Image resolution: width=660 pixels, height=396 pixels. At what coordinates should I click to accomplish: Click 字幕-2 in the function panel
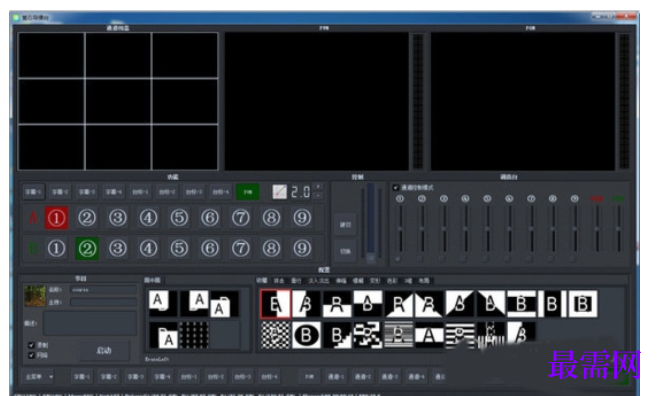[60, 192]
